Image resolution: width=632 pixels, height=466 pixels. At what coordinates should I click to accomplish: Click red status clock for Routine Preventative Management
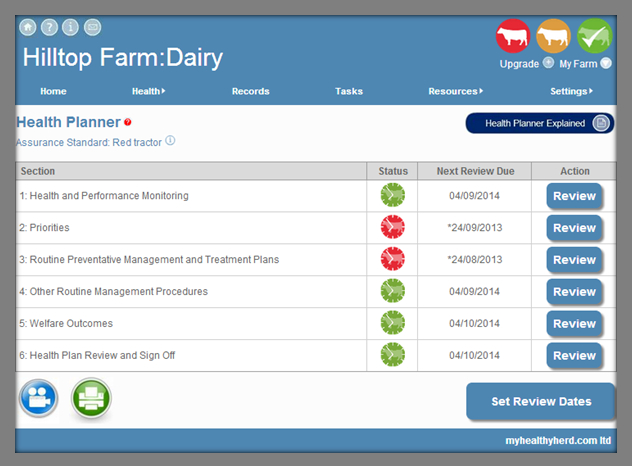click(x=393, y=259)
